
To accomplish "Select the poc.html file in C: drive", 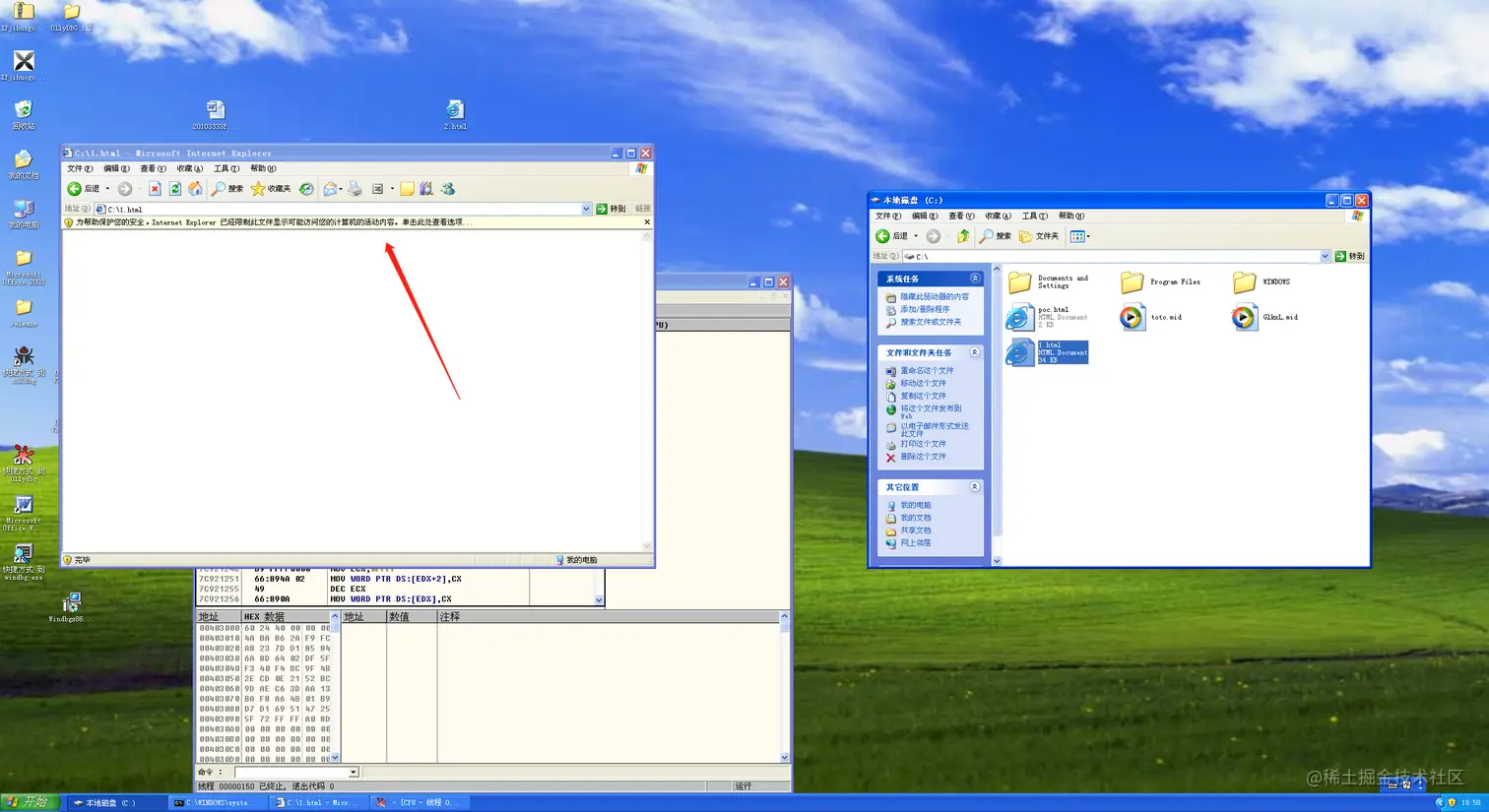I will click(x=1046, y=317).
